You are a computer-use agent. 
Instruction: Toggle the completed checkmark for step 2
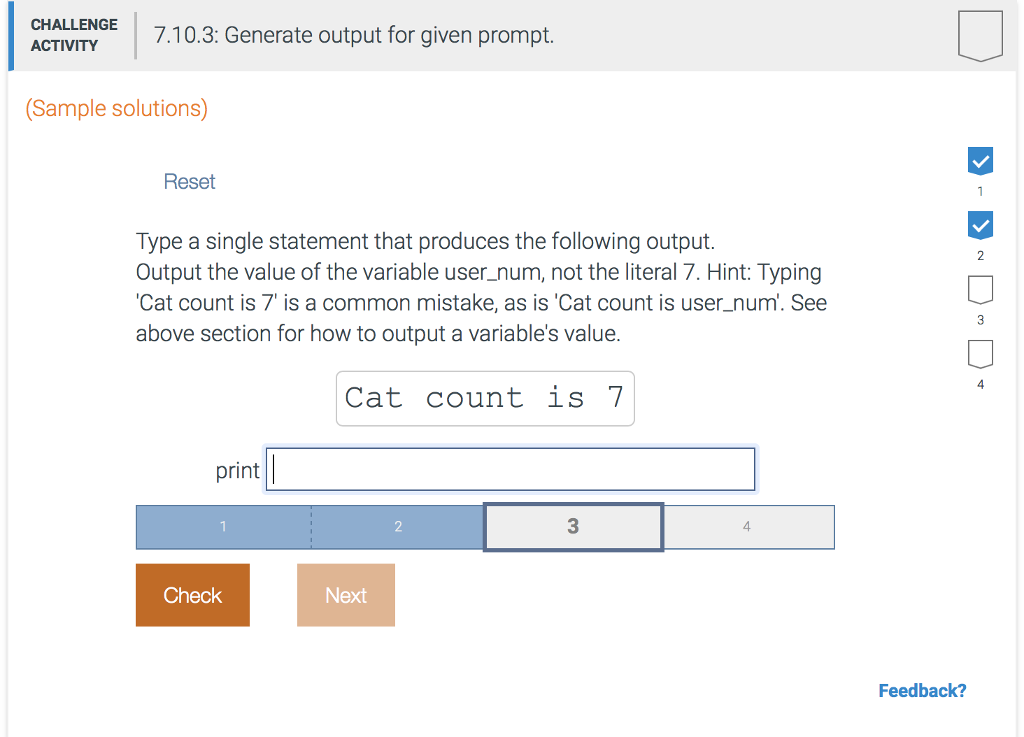980,225
